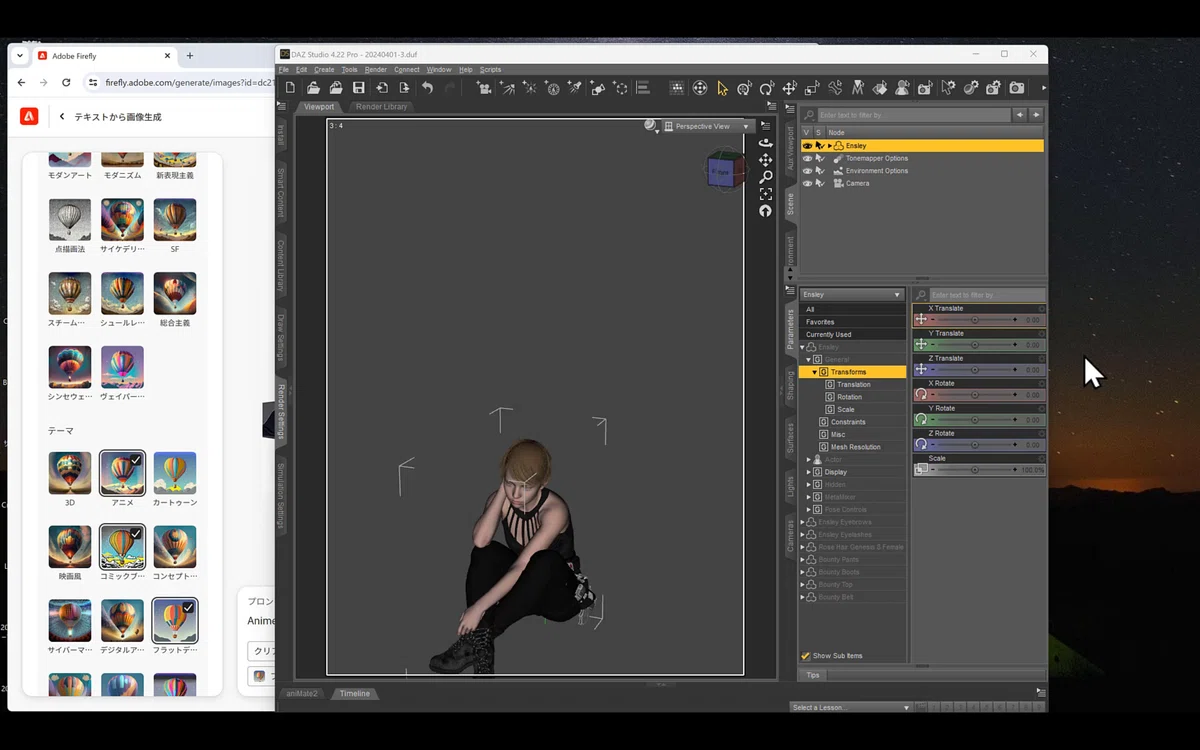Click the Adobe logo in Firefly page

coord(29,117)
